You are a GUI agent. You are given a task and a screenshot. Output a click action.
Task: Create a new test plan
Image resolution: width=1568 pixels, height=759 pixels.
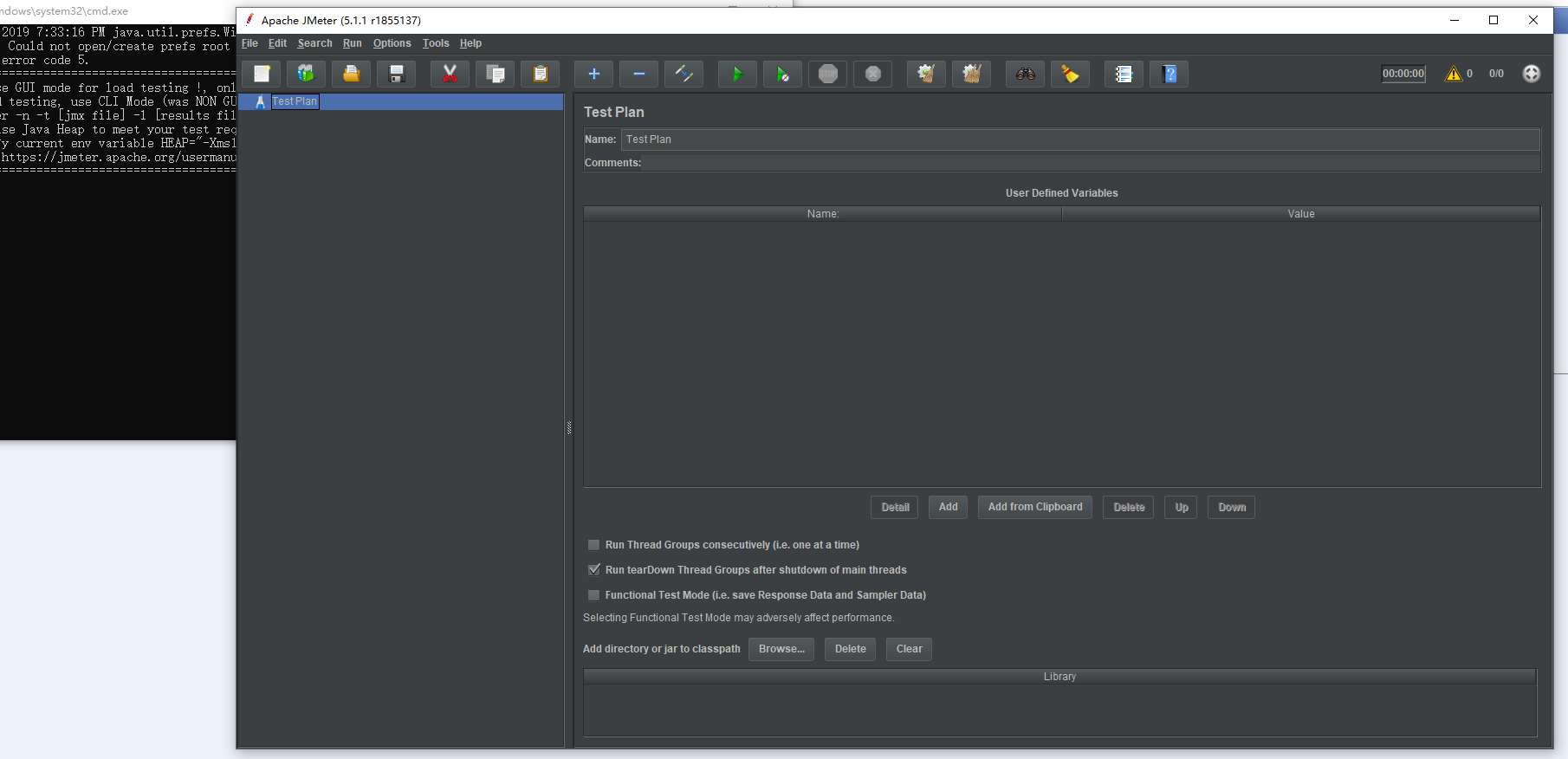click(262, 74)
